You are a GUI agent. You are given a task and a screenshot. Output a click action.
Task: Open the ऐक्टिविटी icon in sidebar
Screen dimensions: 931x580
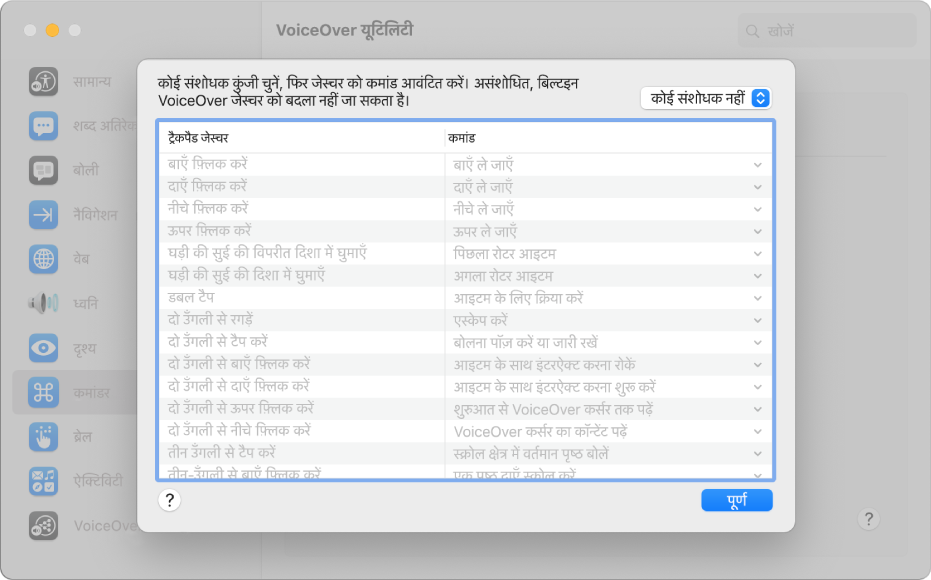click(43, 481)
